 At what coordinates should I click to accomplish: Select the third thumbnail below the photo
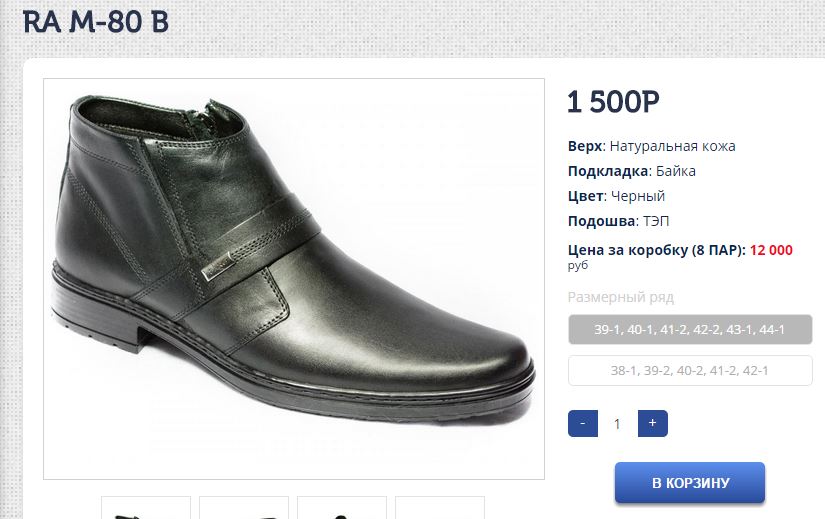pos(342,508)
